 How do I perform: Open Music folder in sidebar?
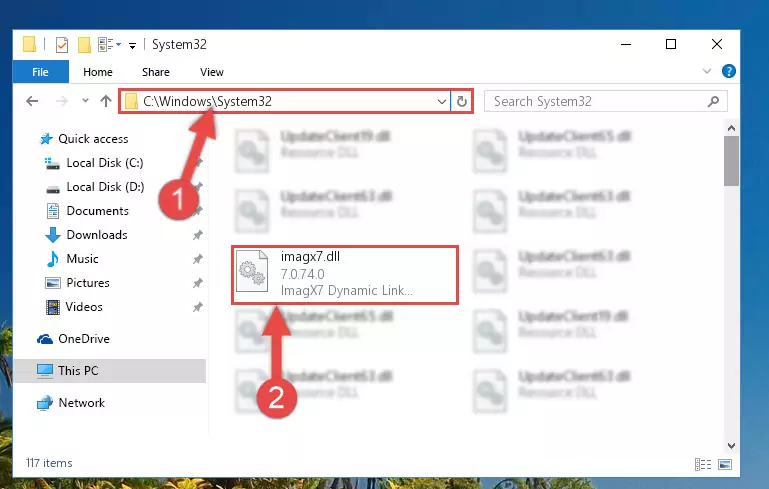82,259
